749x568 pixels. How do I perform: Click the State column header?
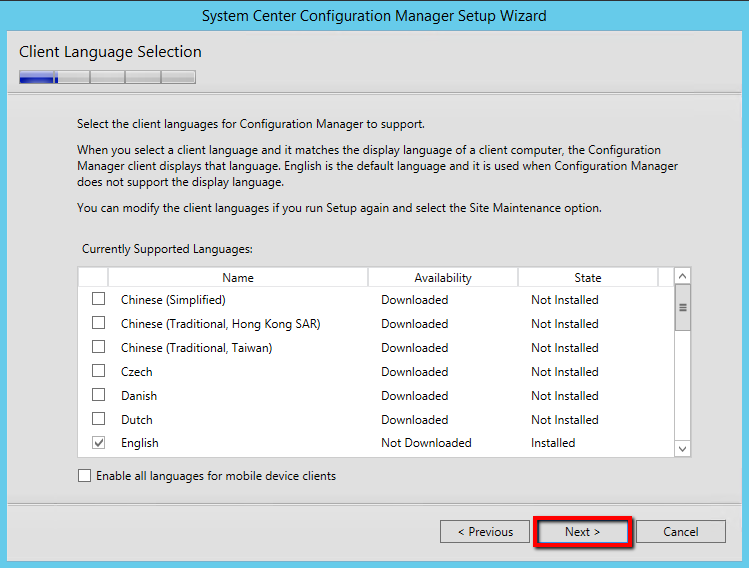[587, 278]
